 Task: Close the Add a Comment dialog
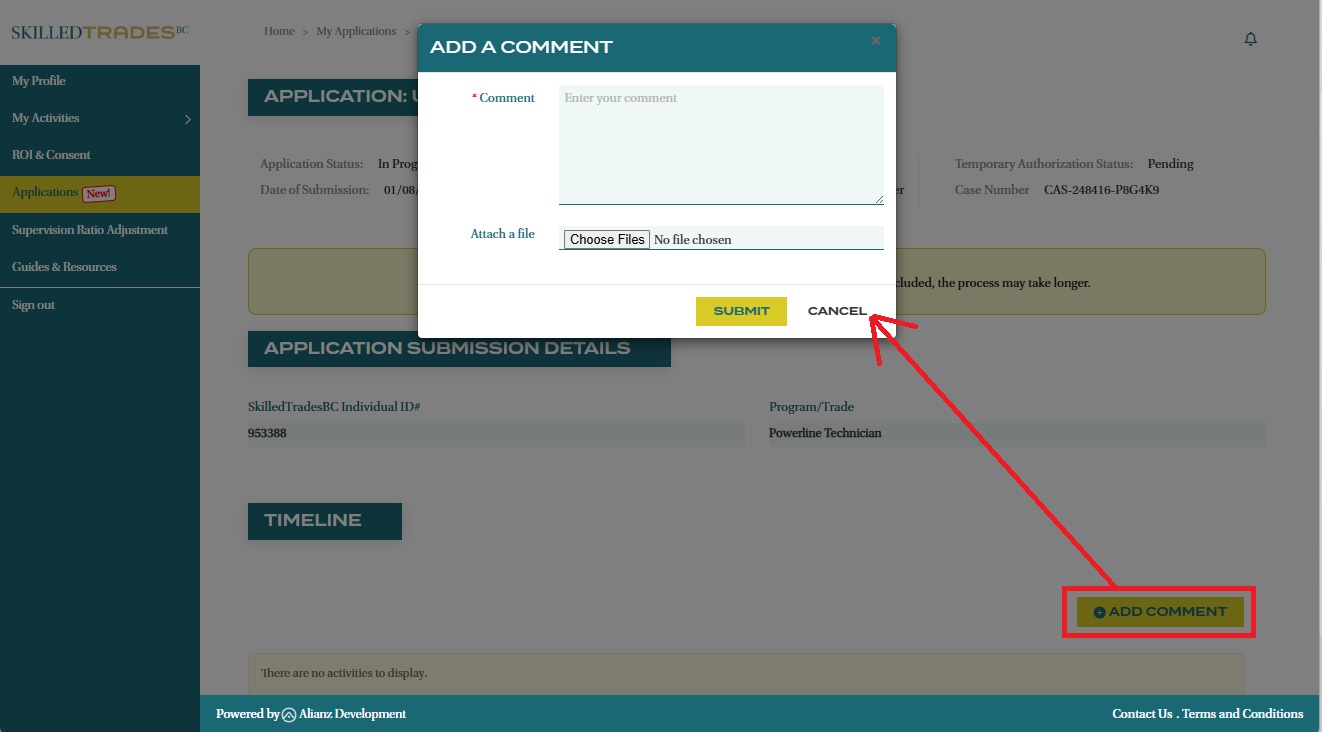875,41
